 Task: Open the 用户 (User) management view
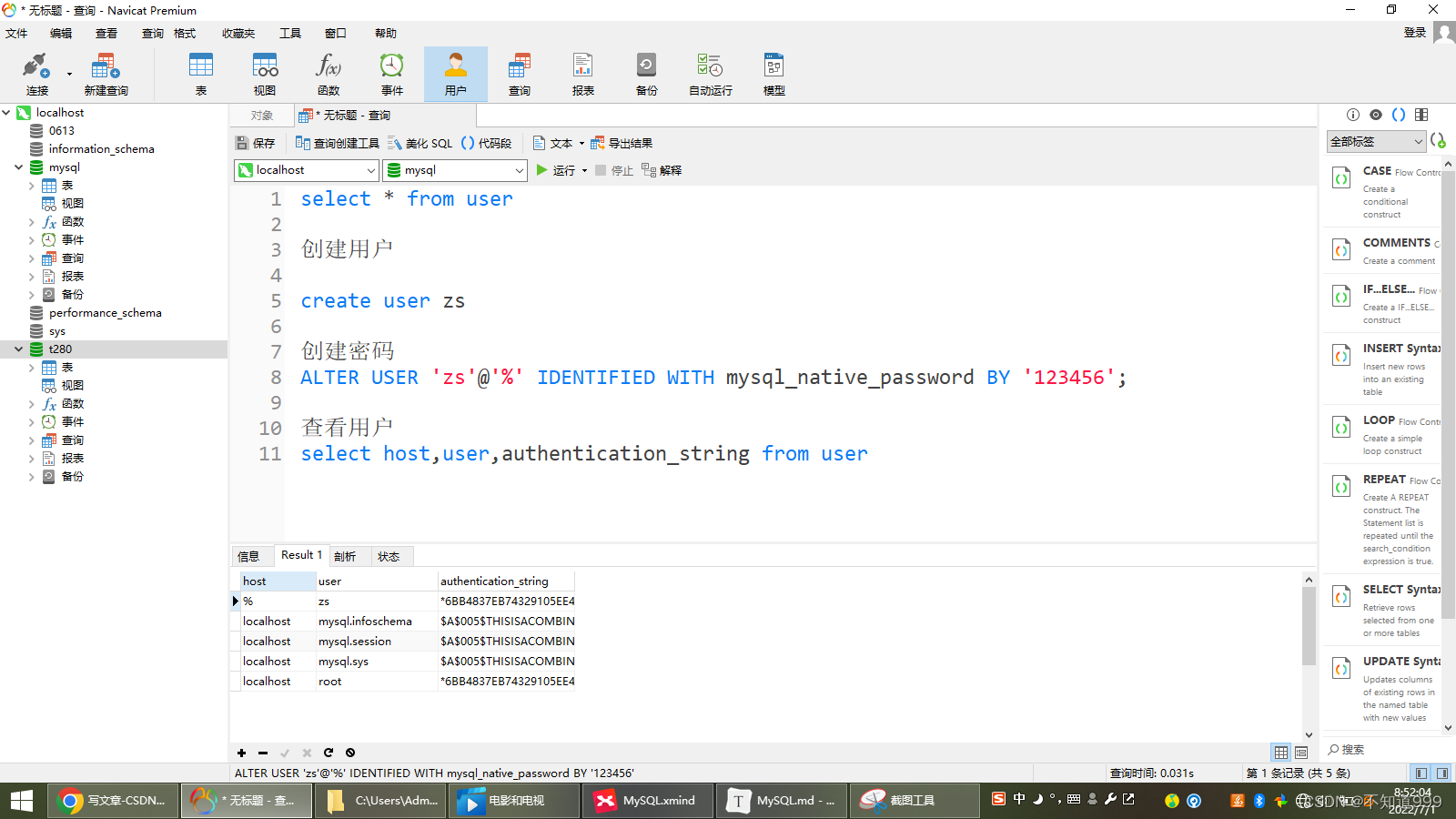coord(455,73)
